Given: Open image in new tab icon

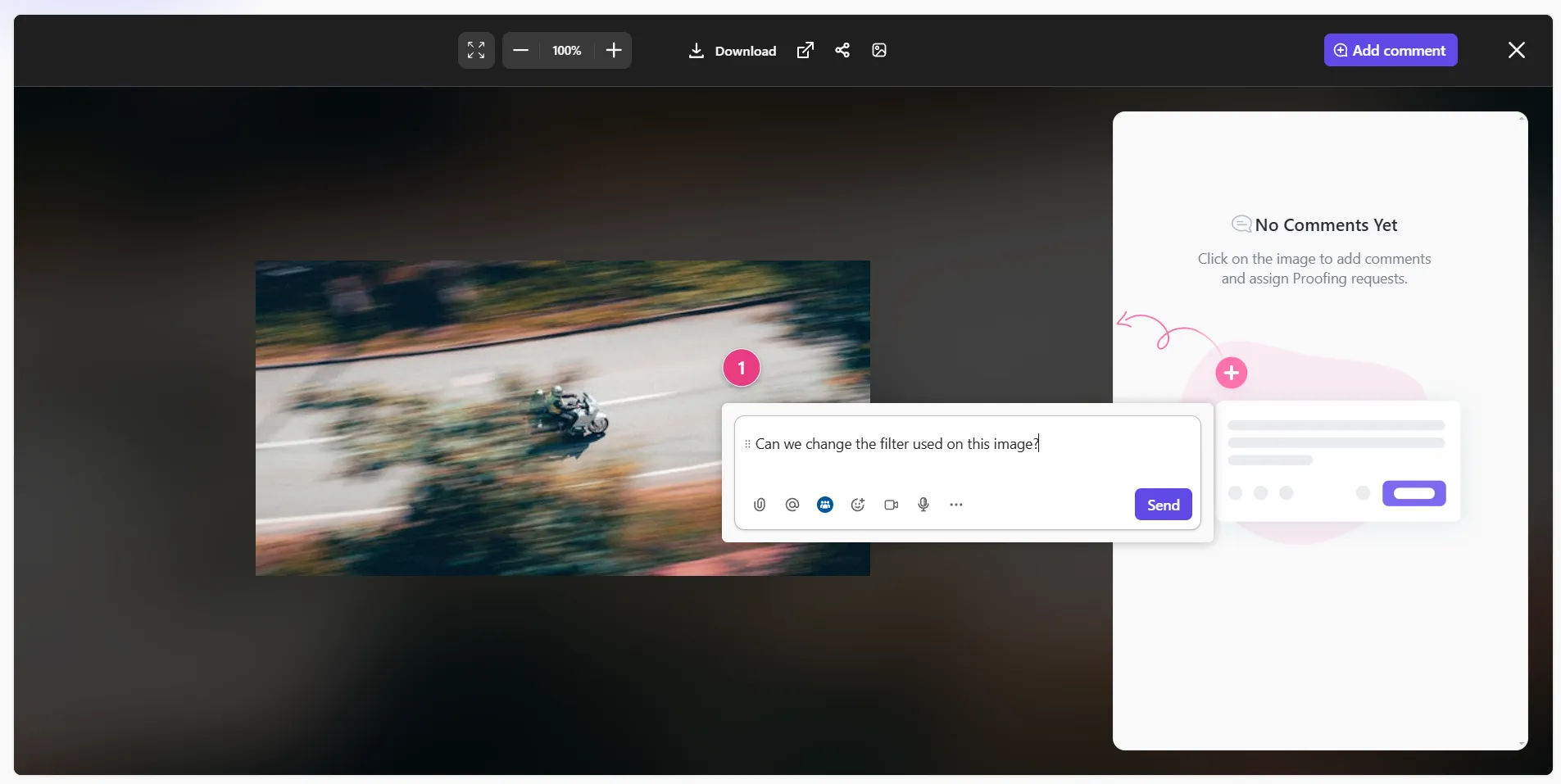Looking at the screenshot, I should pos(805,50).
